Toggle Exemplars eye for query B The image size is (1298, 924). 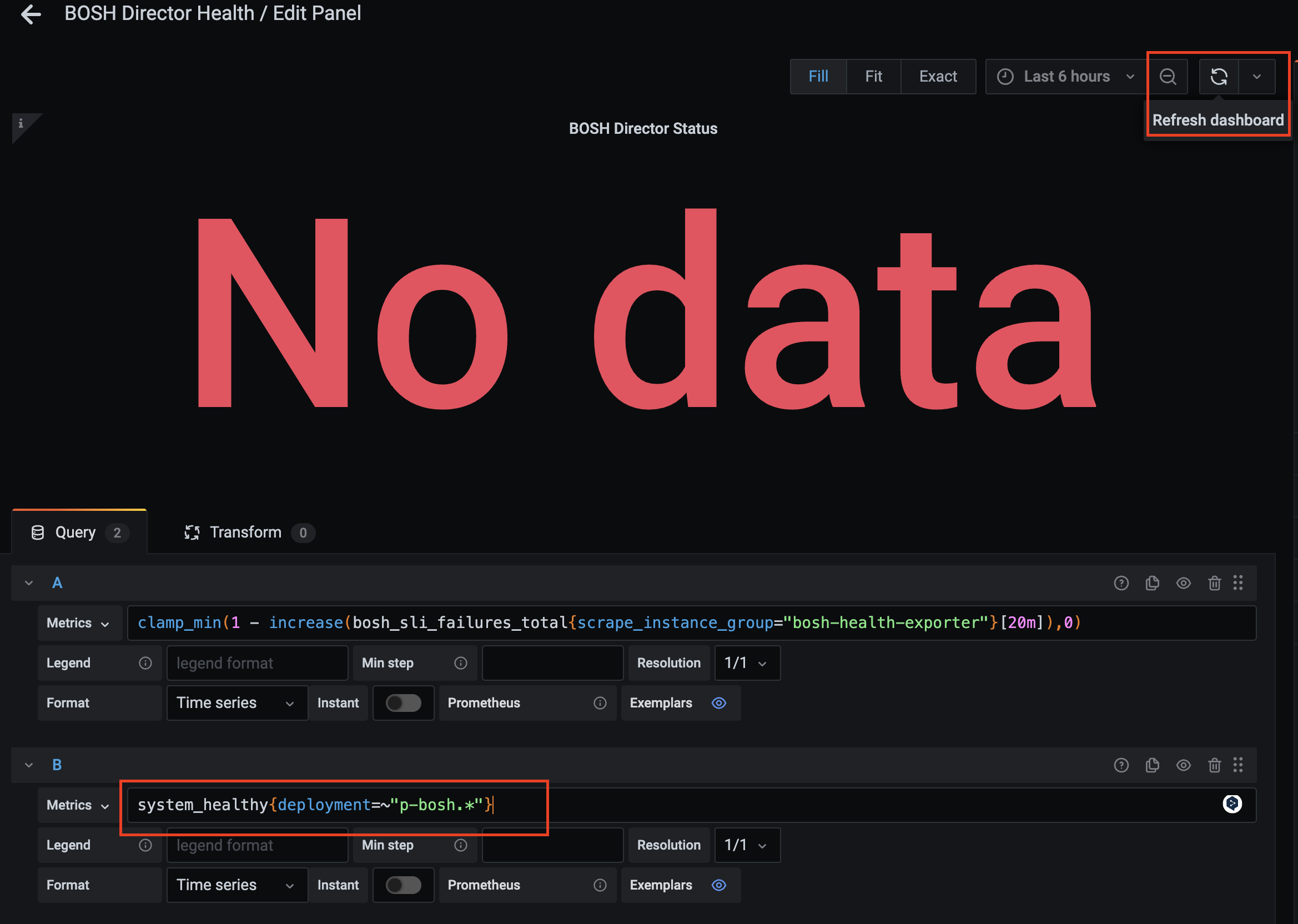click(719, 885)
